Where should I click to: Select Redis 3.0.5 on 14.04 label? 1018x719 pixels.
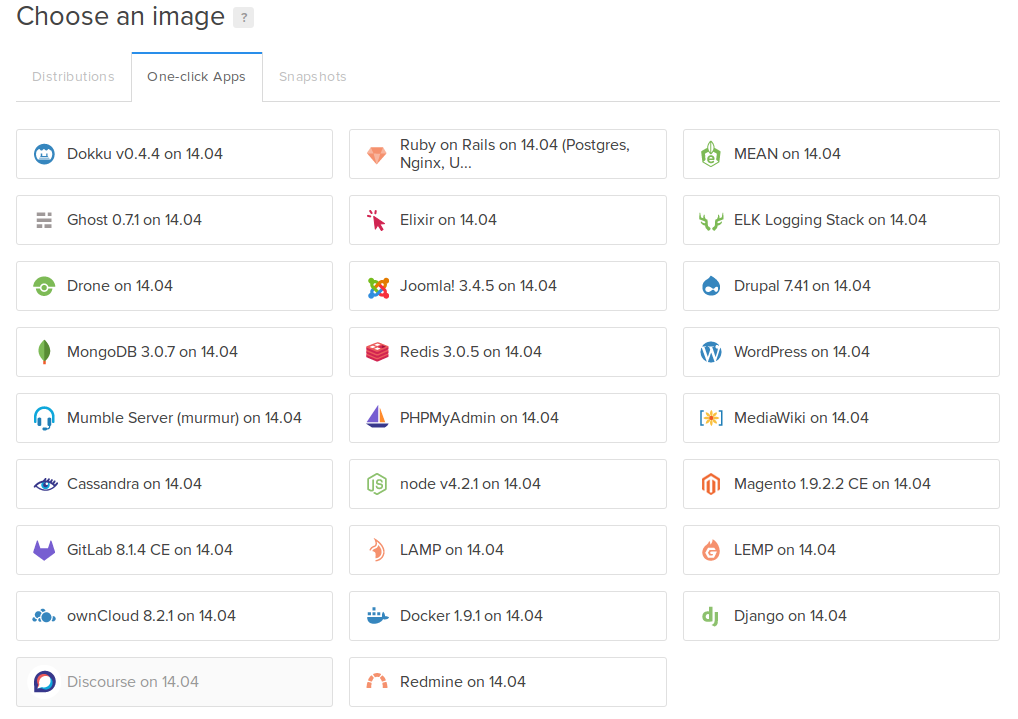coord(471,352)
